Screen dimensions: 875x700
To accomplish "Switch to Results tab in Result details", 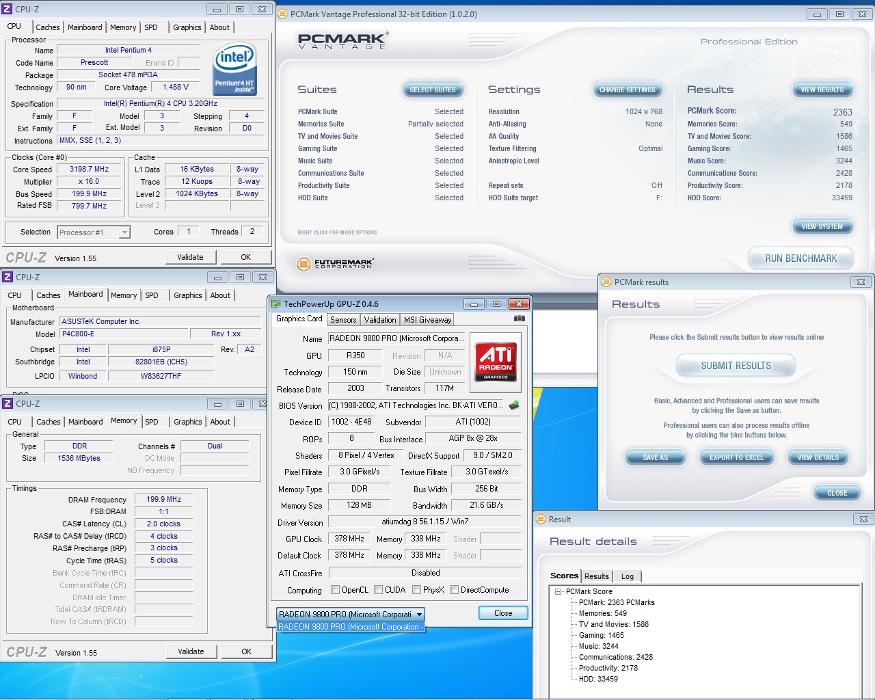I will pos(597,576).
